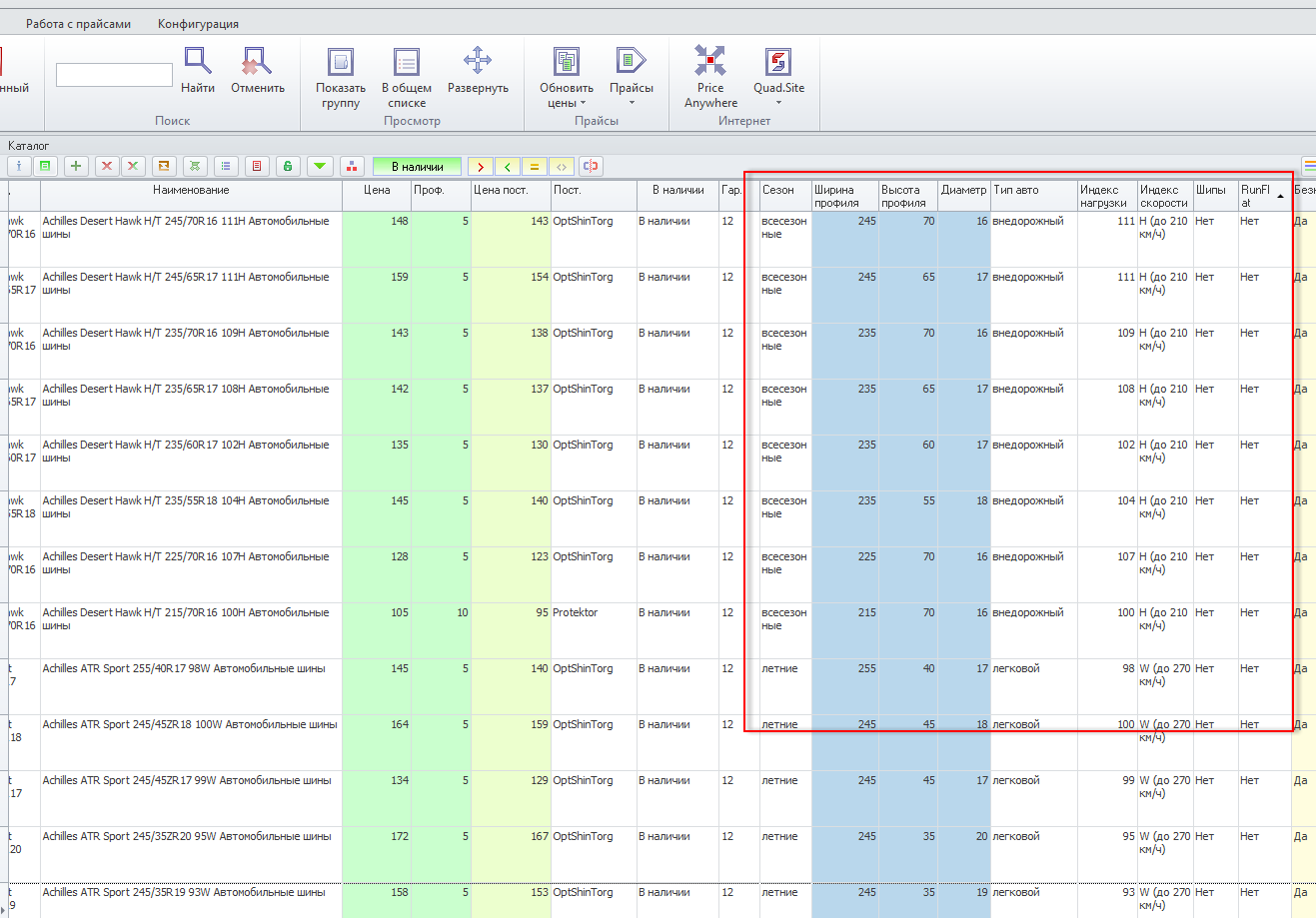The height and width of the screenshot is (918, 1316).
Task: Toggle the green less-than filter button
Action: pos(508,167)
